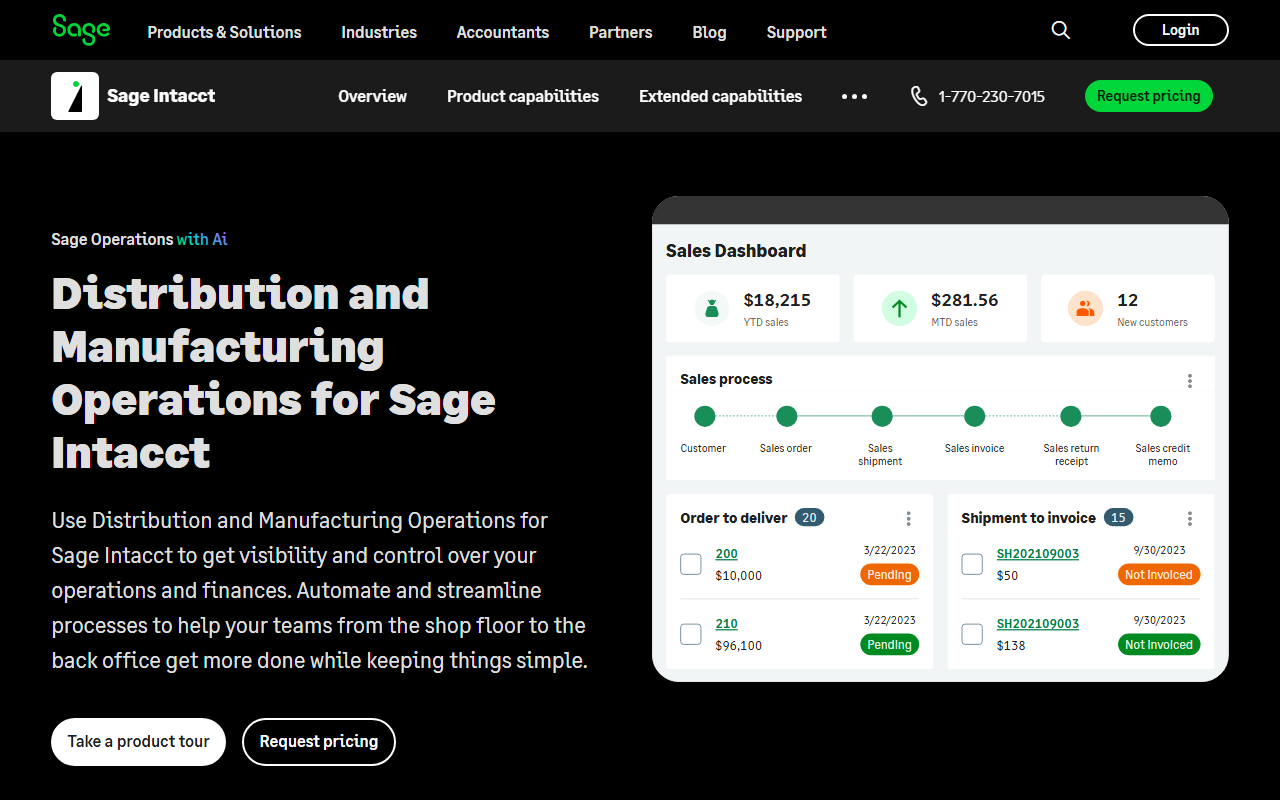Open SH202109003 link for $50 shipment

point(1038,554)
